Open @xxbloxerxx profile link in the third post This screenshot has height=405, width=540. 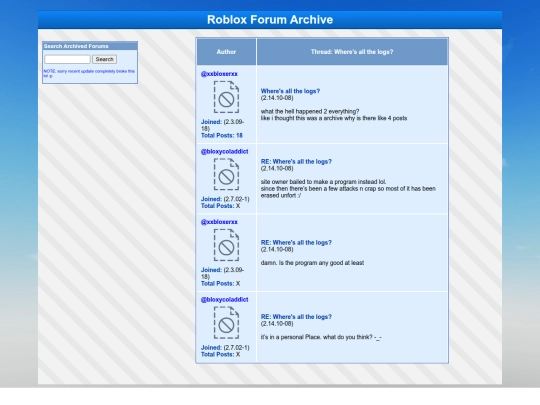coord(219,222)
